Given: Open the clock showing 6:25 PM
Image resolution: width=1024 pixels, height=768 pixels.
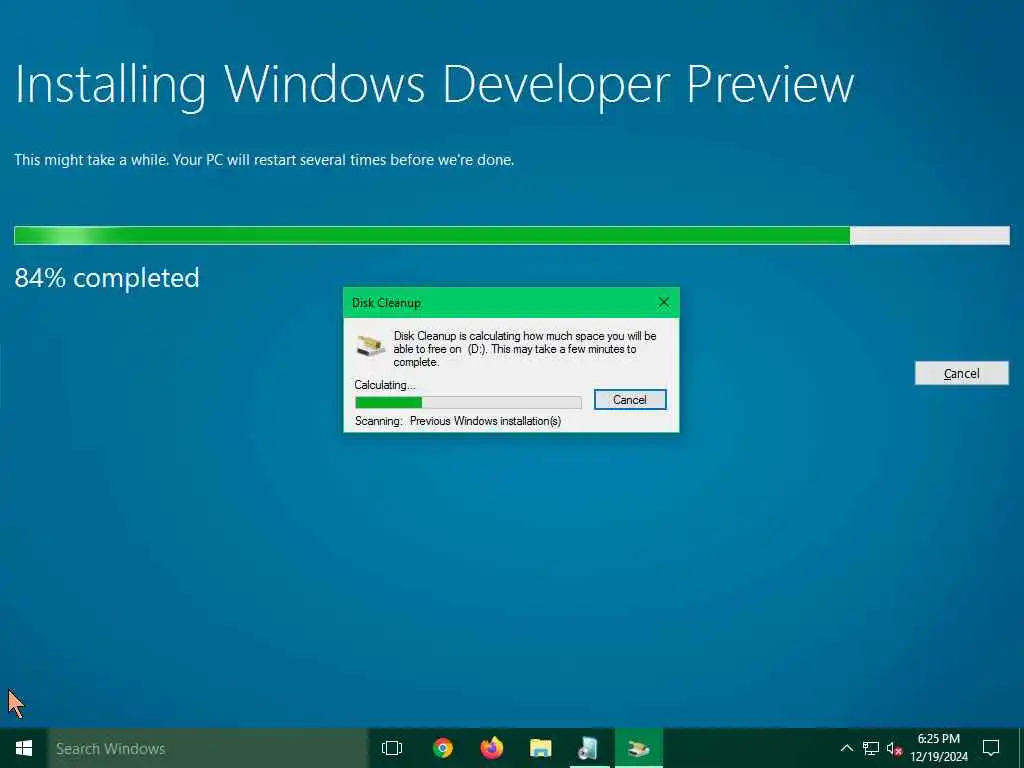Looking at the screenshot, I should point(939,748).
